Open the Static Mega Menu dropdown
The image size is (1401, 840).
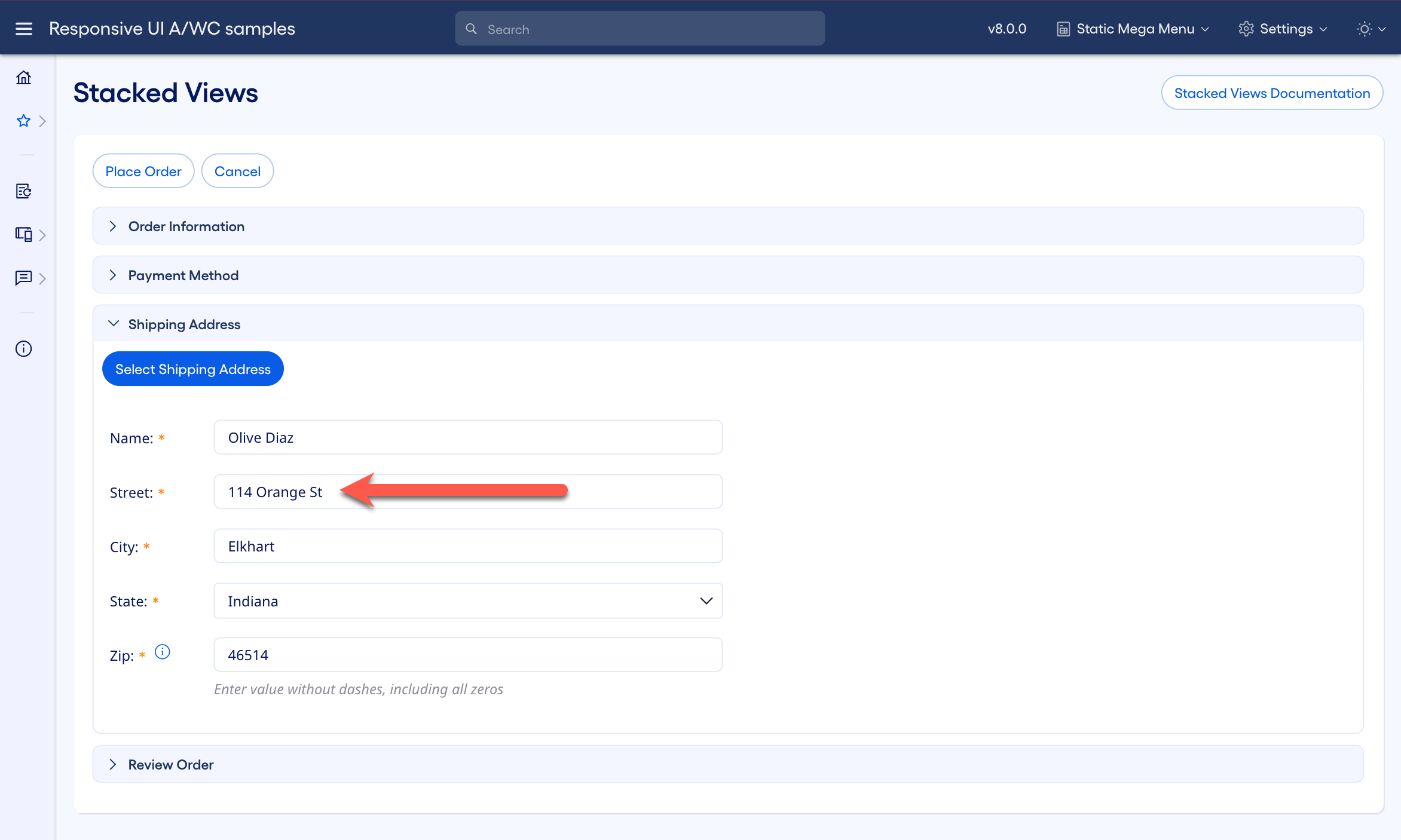point(1133,28)
